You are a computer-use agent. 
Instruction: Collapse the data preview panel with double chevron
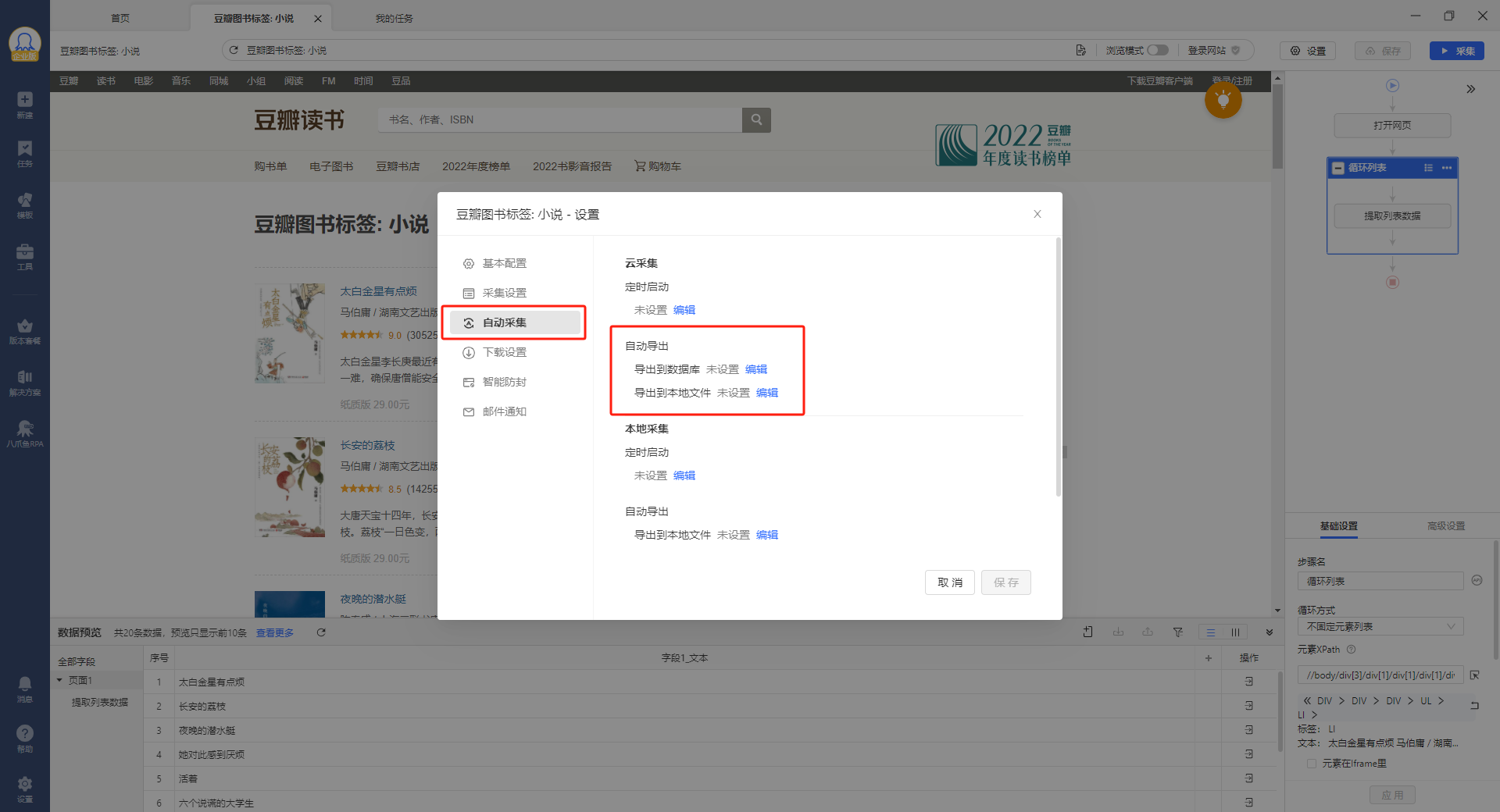(x=1270, y=632)
